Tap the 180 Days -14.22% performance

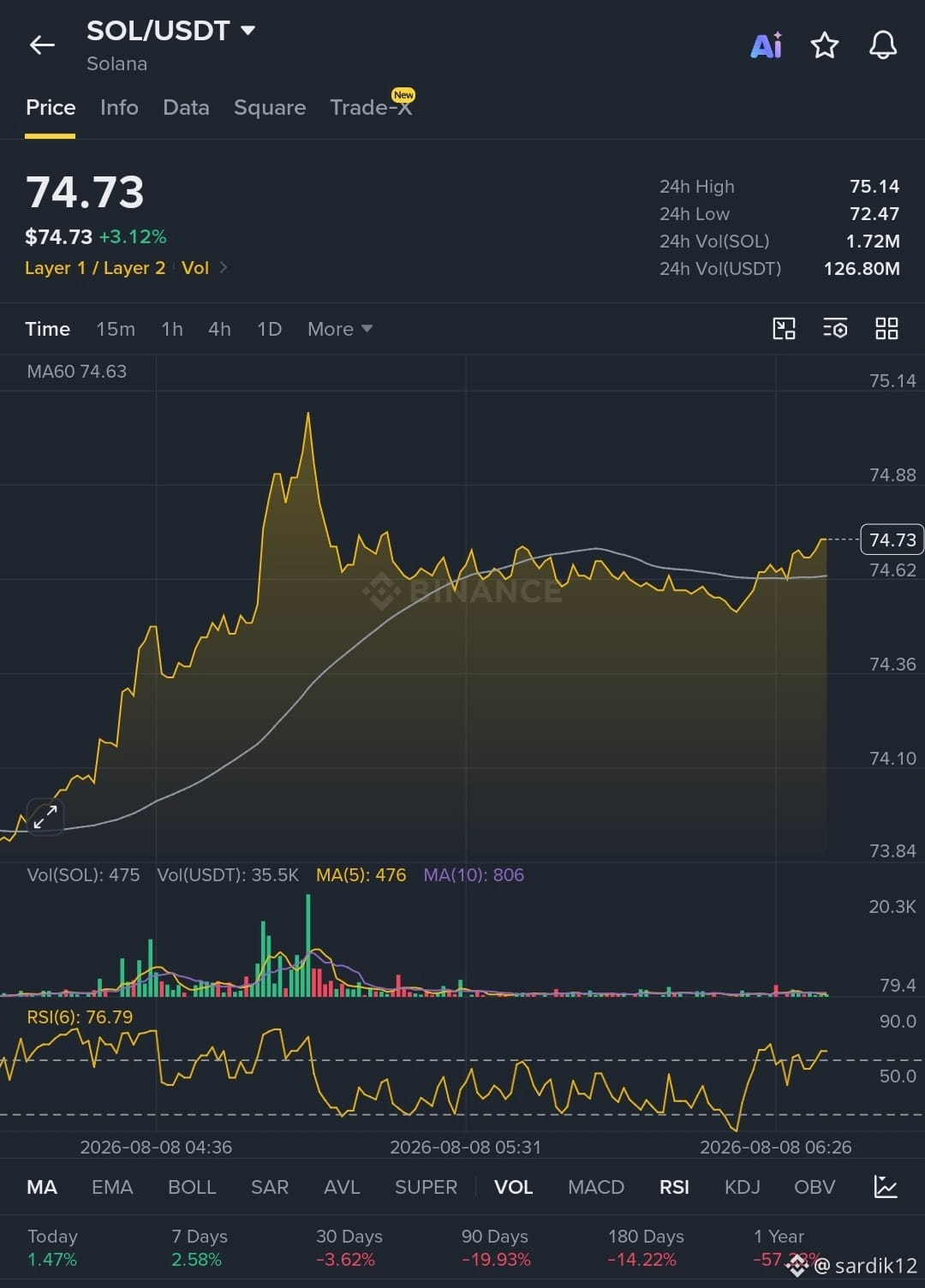pyautogui.click(x=645, y=1248)
